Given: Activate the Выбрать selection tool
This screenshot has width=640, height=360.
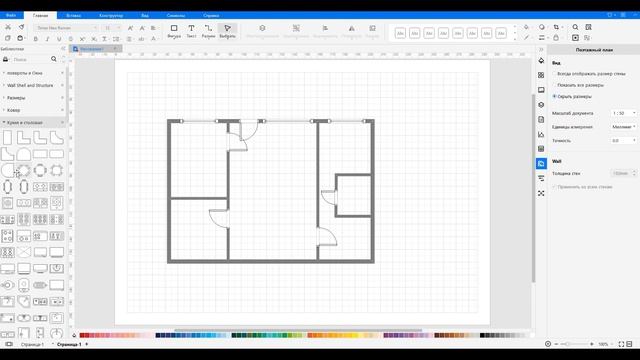Looking at the screenshot, I should click(227, 31).
